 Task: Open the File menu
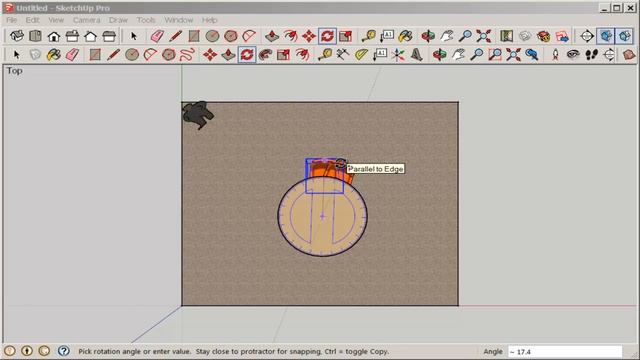(11, 20)
